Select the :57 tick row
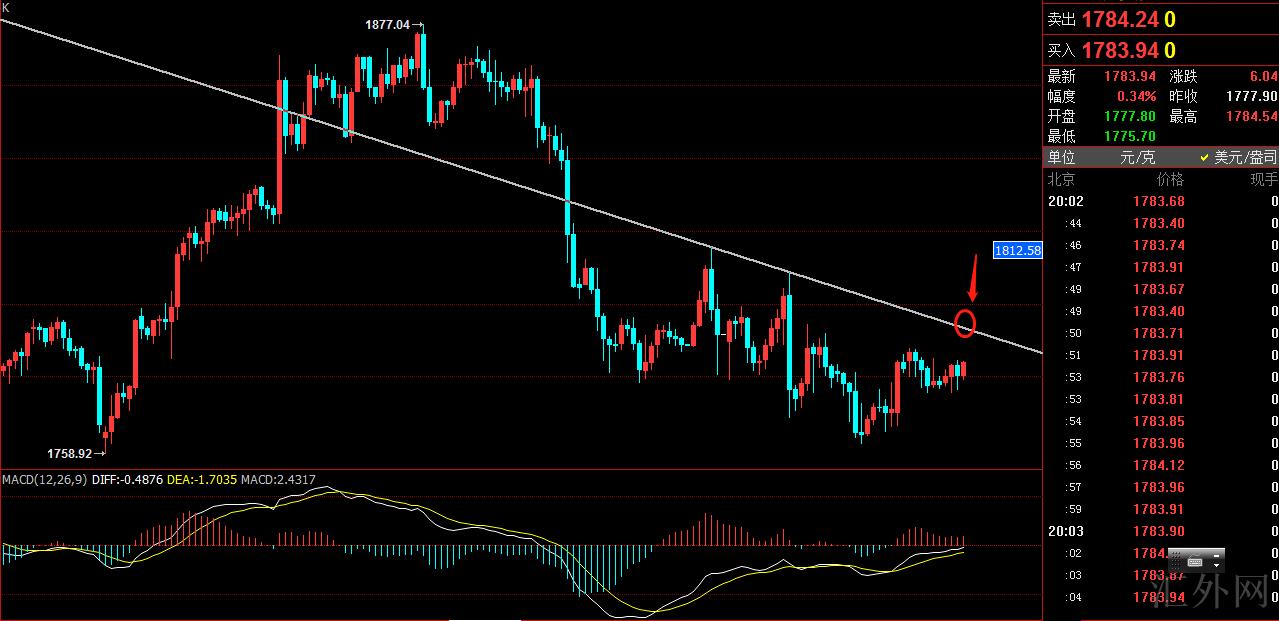 coord(1161,487)
